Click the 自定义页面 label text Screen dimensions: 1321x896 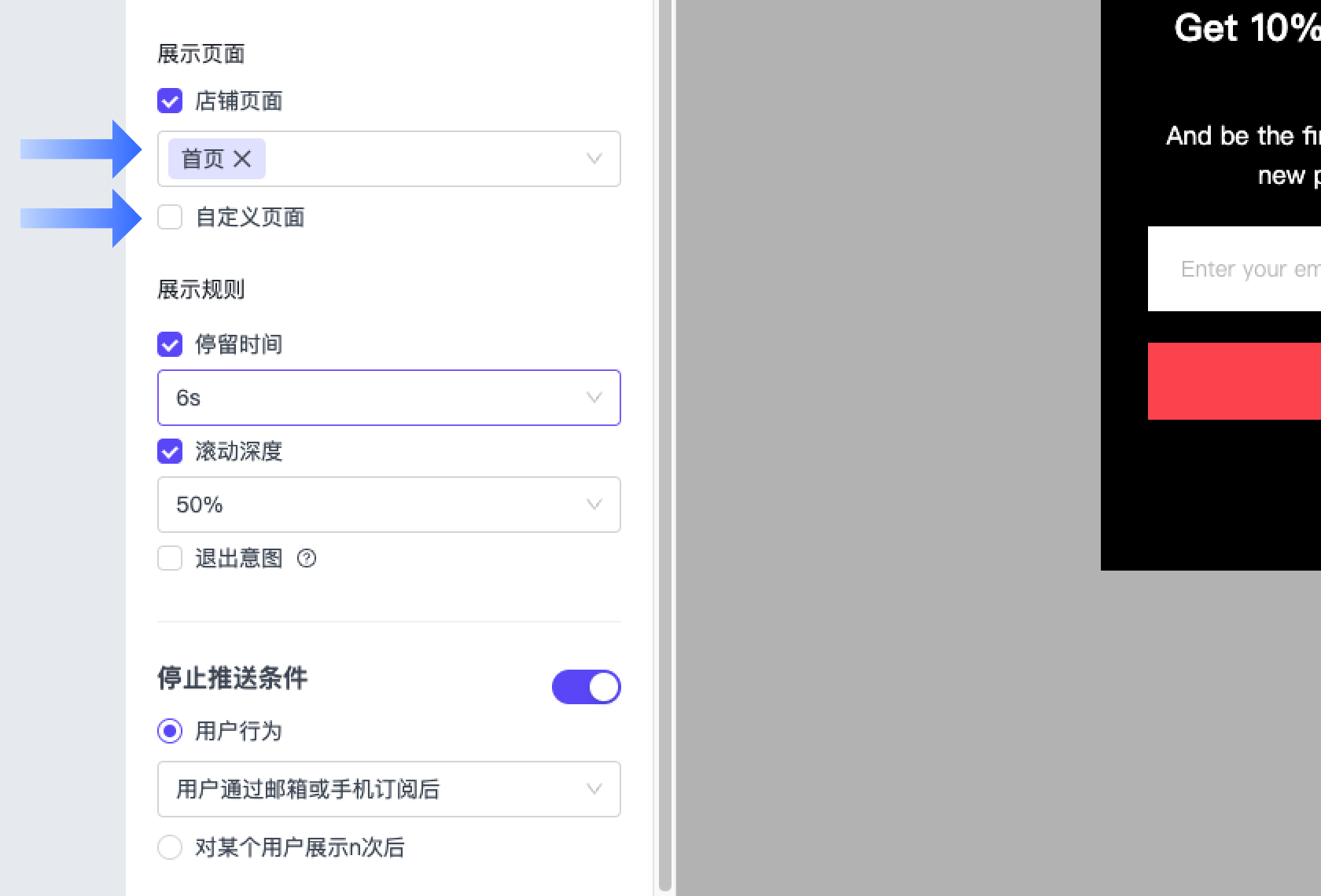pyautogui.click(x=250, y=217)
